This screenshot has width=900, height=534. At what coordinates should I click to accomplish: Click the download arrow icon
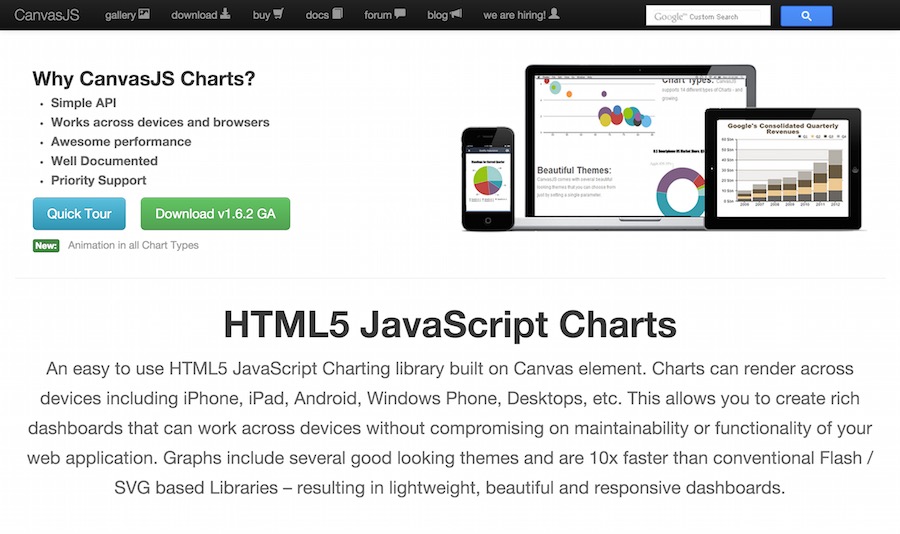pyautogui.click(x=225, y=14)
